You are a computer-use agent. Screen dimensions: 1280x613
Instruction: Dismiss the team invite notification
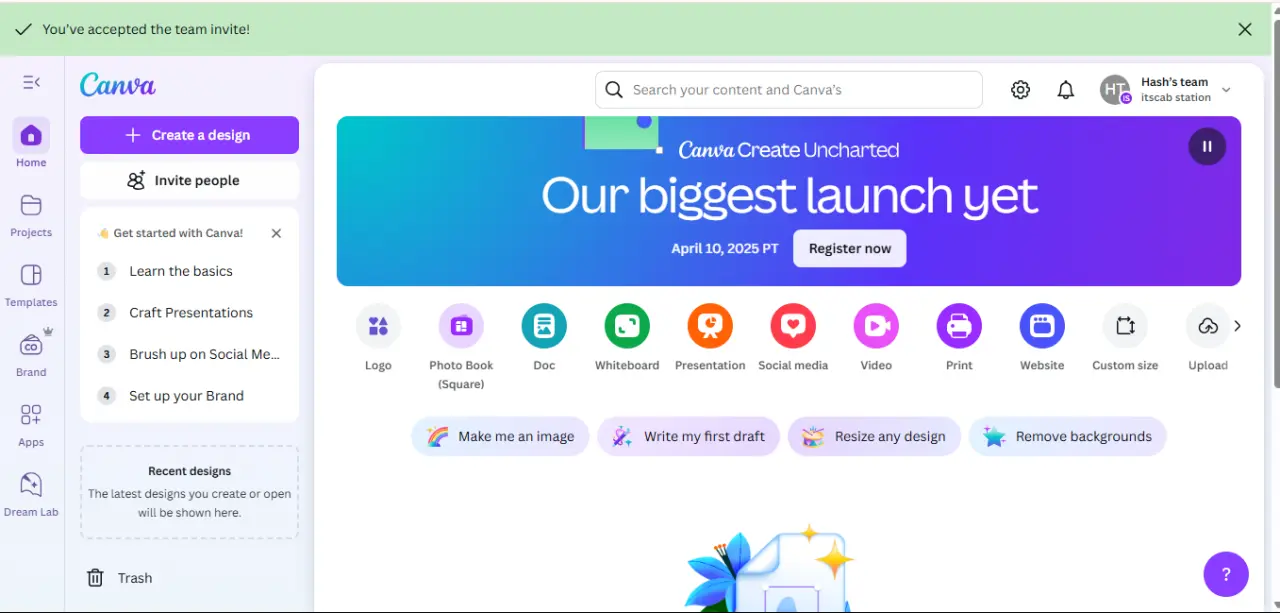point(1245,29)
